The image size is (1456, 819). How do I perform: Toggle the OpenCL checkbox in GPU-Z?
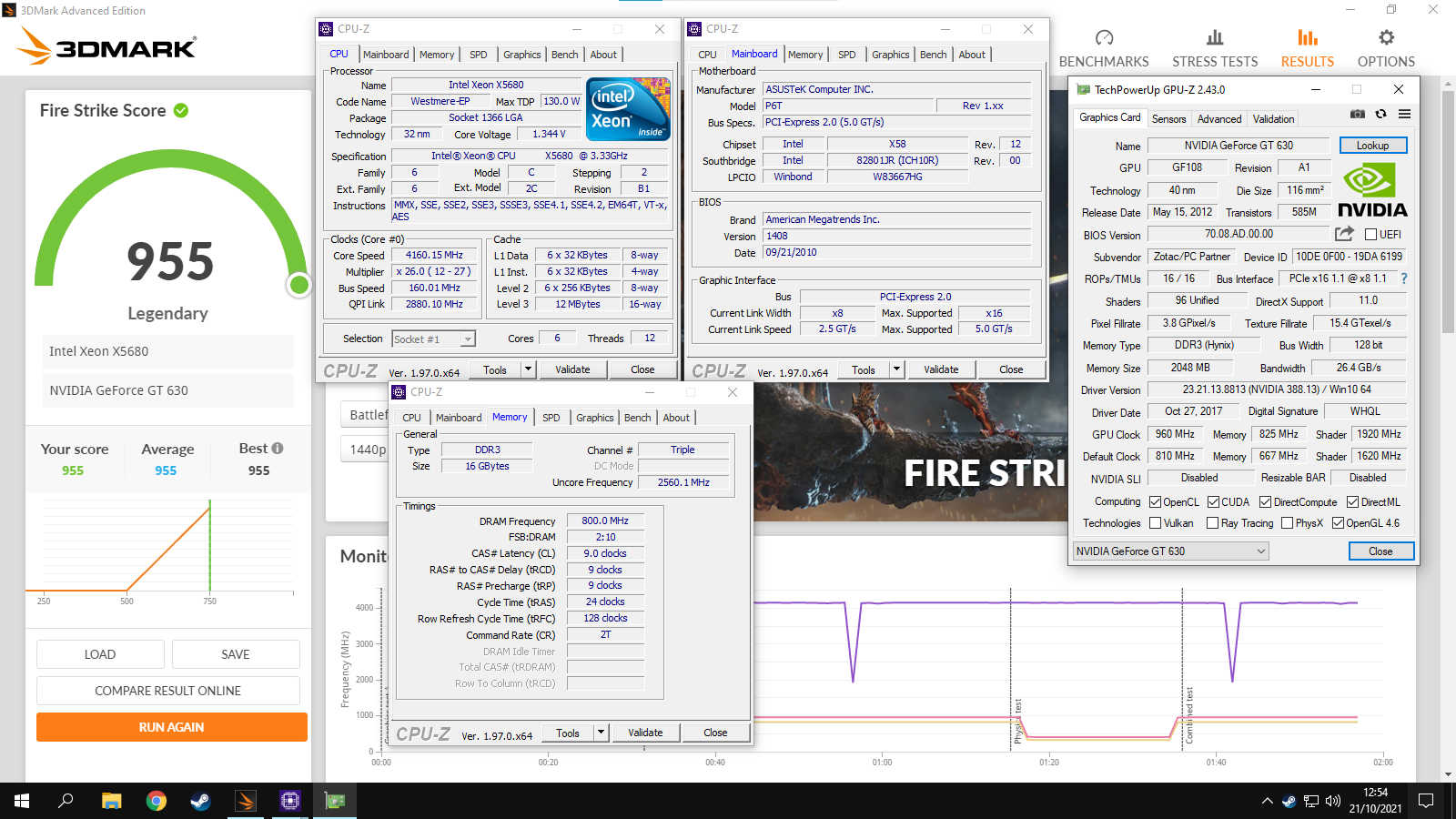[x=1155, y=501]
